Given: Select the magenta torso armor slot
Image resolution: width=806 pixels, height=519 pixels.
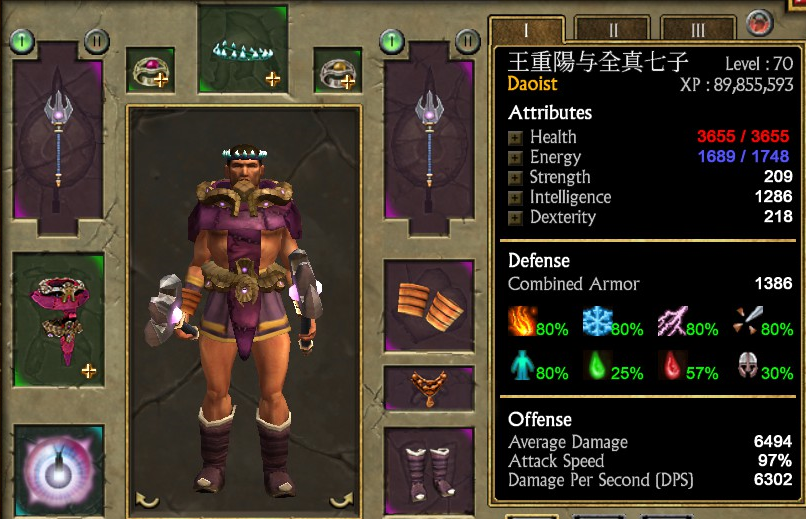Looking at the screenshot, I should pyautogui.click(x=59, y=320).
